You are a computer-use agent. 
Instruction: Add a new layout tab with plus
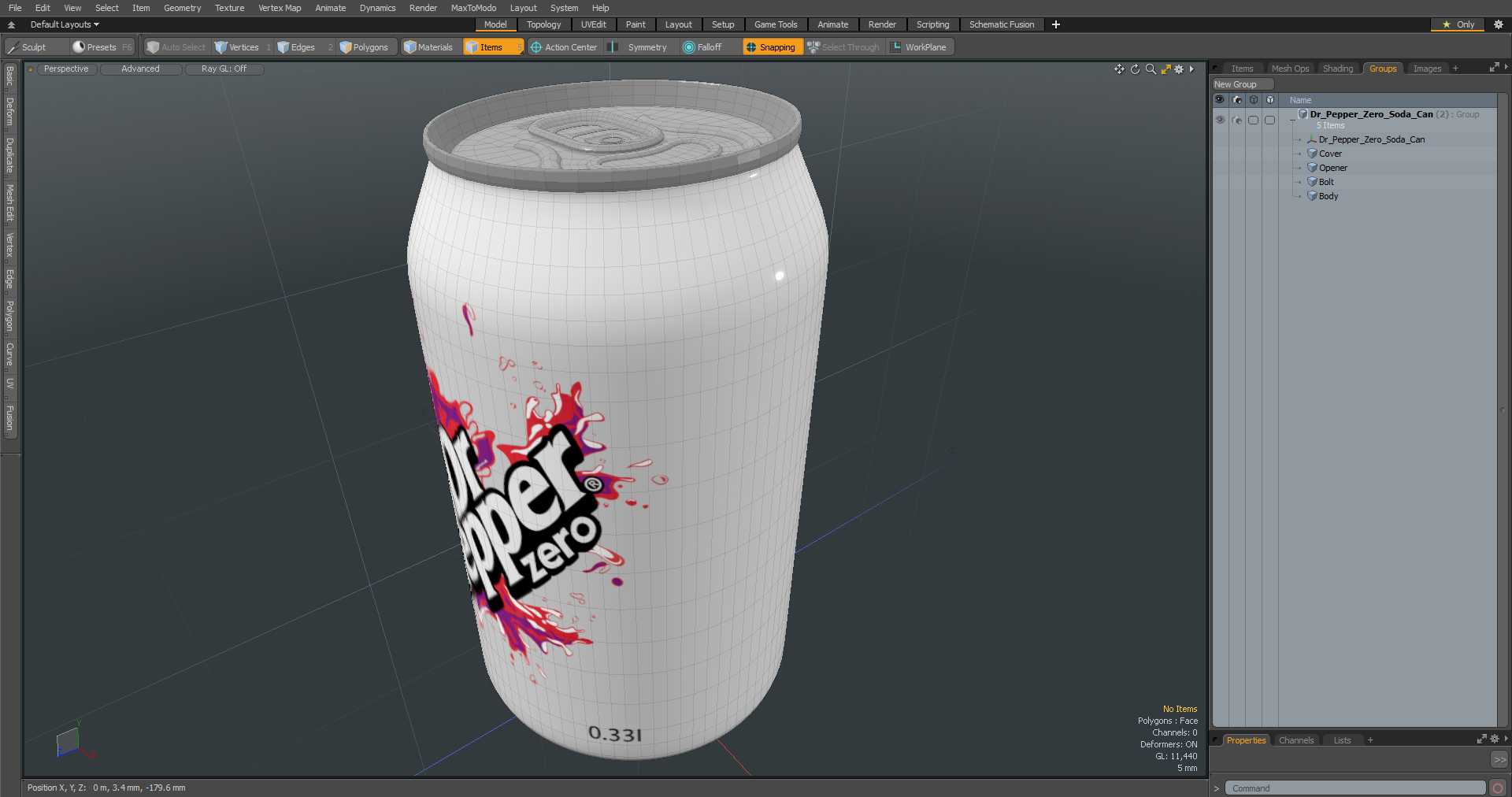click(x=1056, y=24)
